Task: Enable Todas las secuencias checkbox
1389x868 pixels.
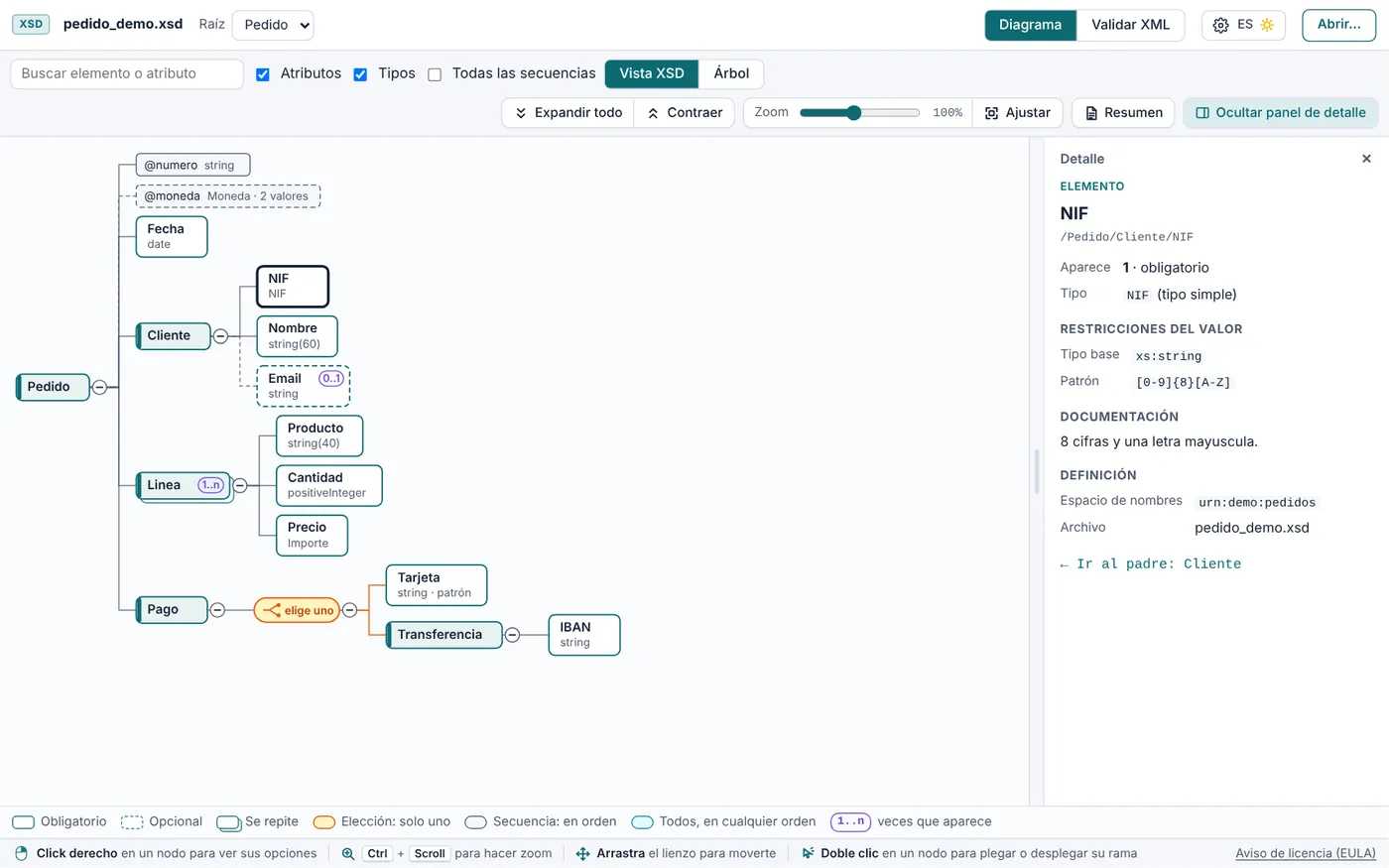Action: [435, 74]
